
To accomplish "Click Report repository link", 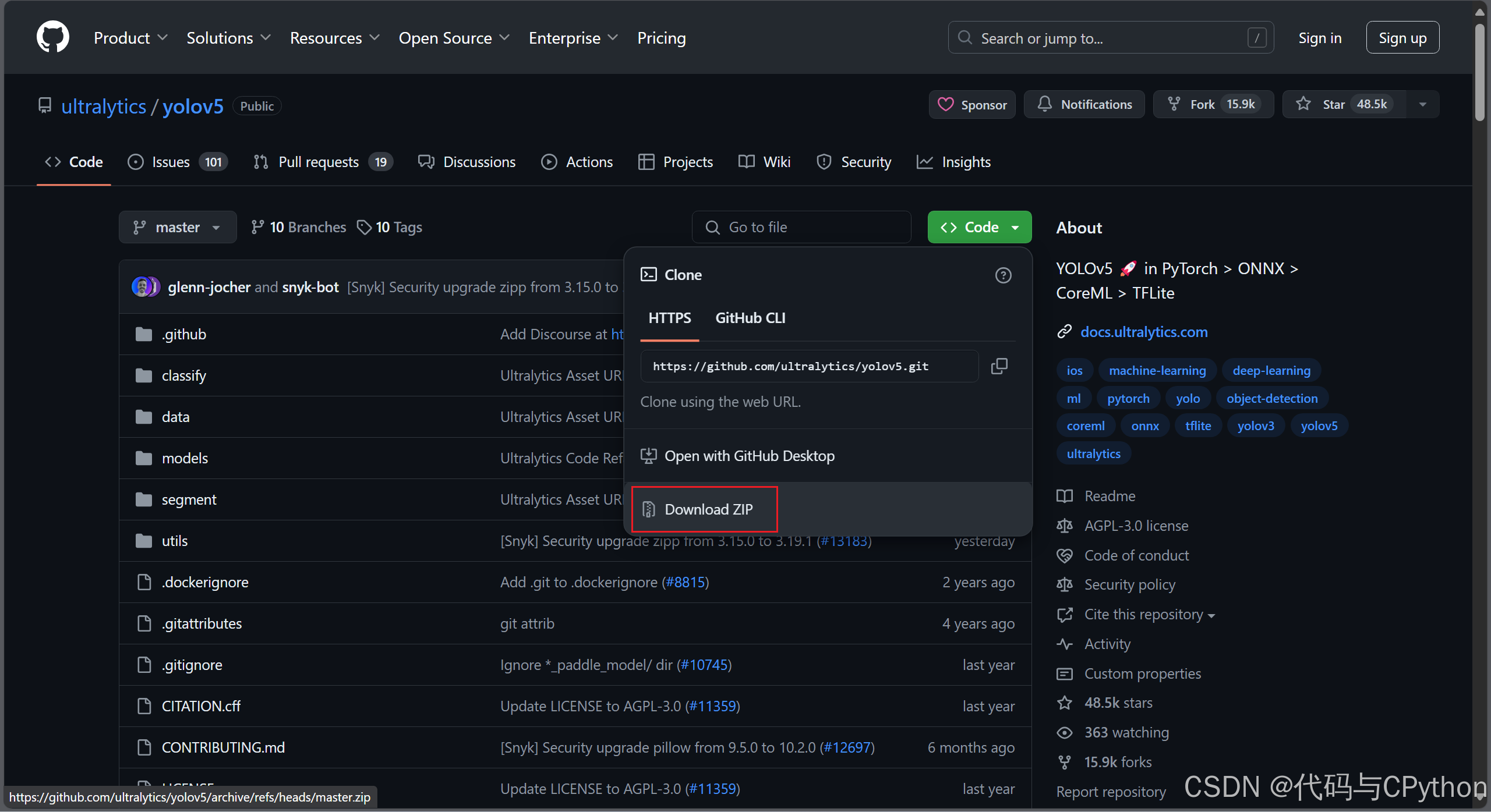I will tap(1111, 792).
